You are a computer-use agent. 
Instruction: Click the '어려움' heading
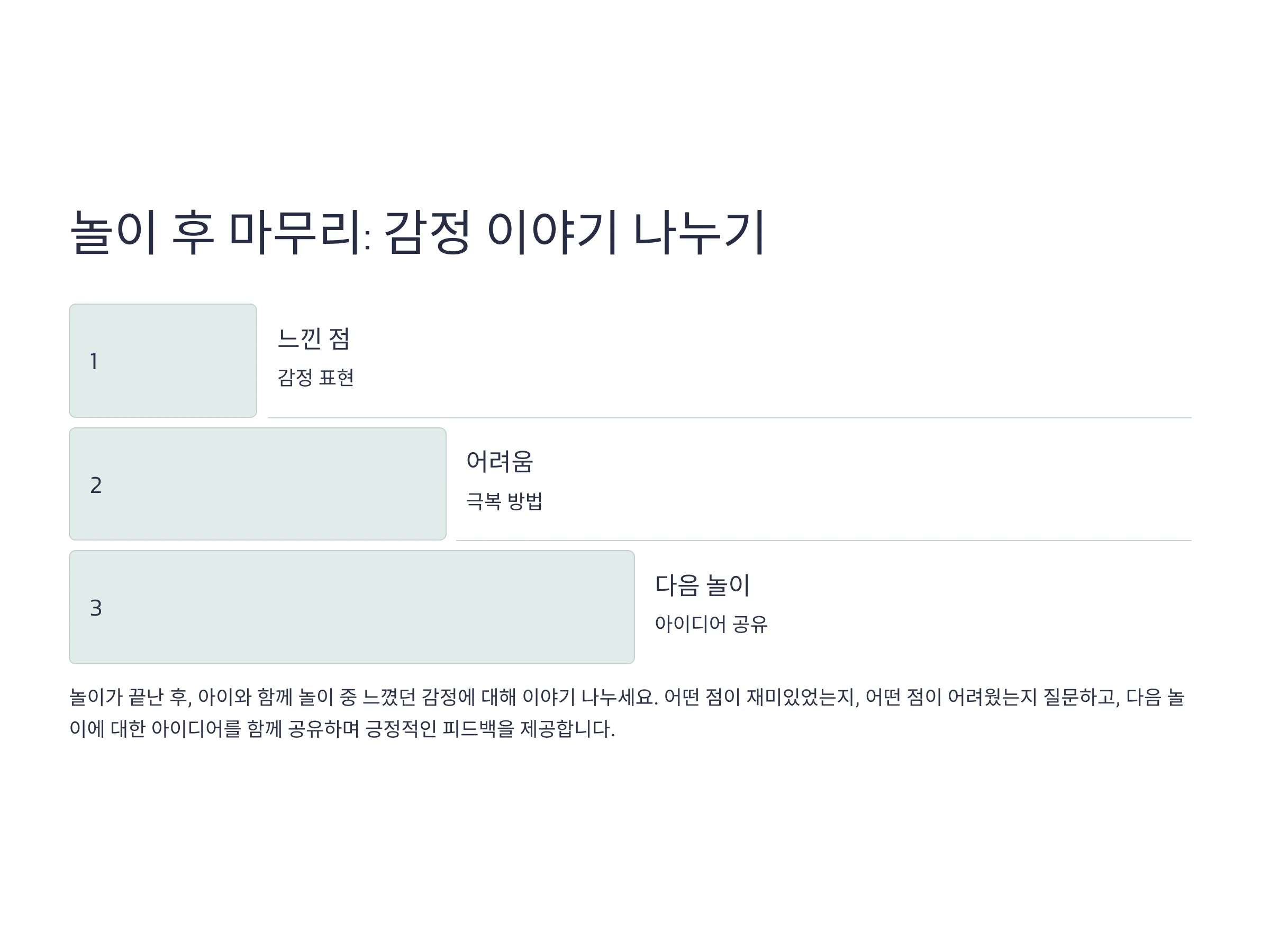click(x=500, y=461)
